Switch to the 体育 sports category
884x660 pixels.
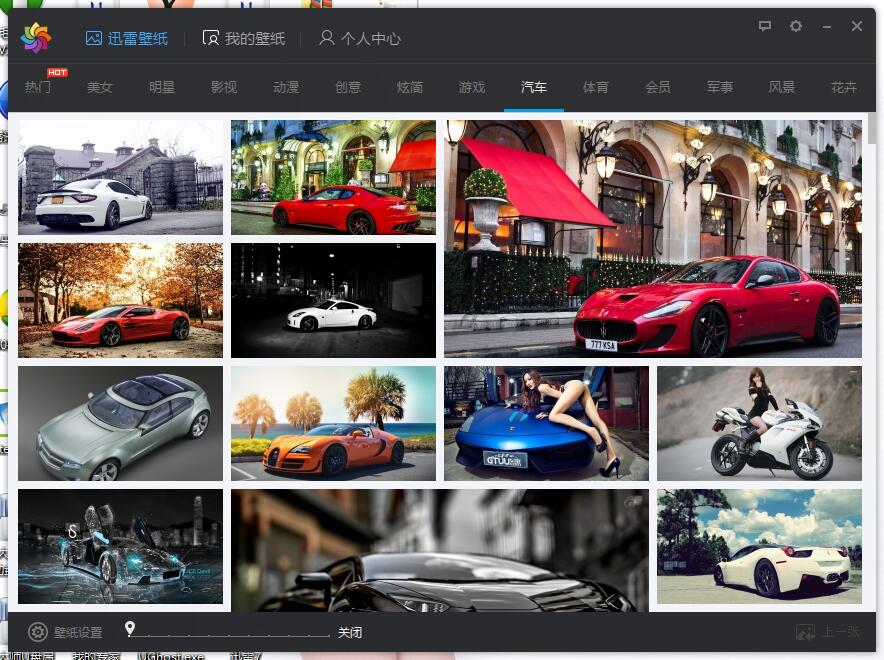point(596,87)
